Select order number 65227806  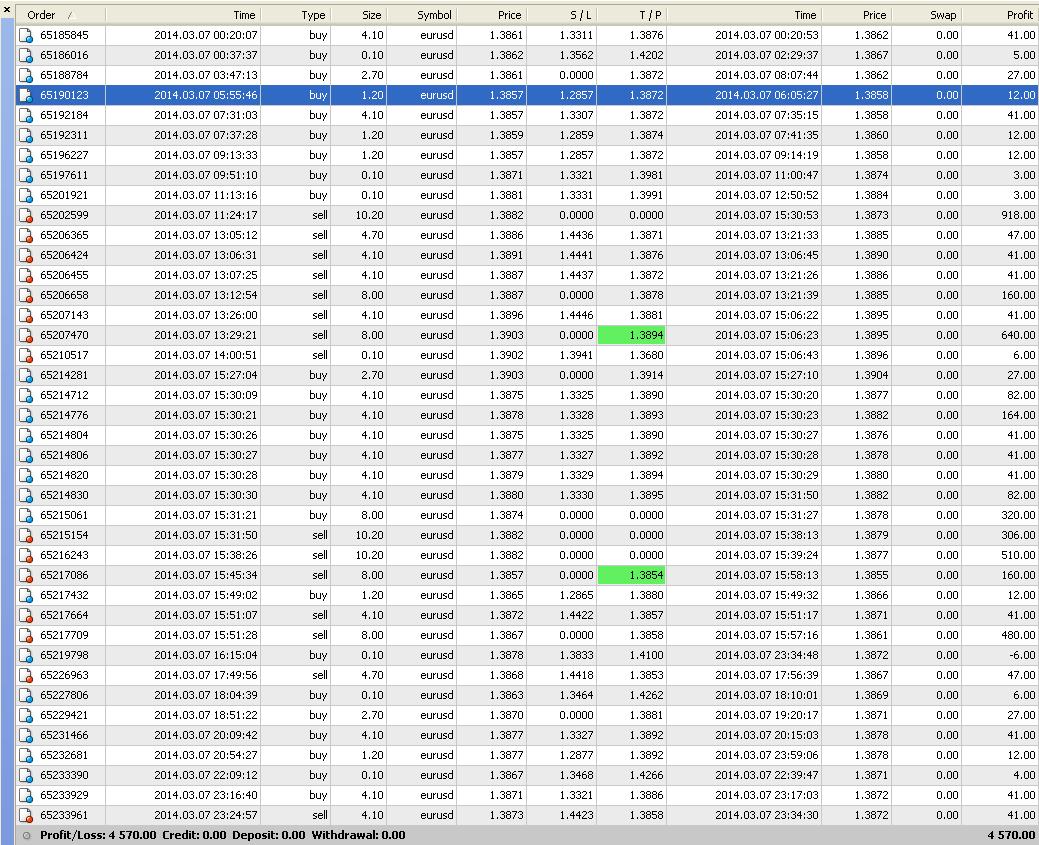[x=64, y=695]
